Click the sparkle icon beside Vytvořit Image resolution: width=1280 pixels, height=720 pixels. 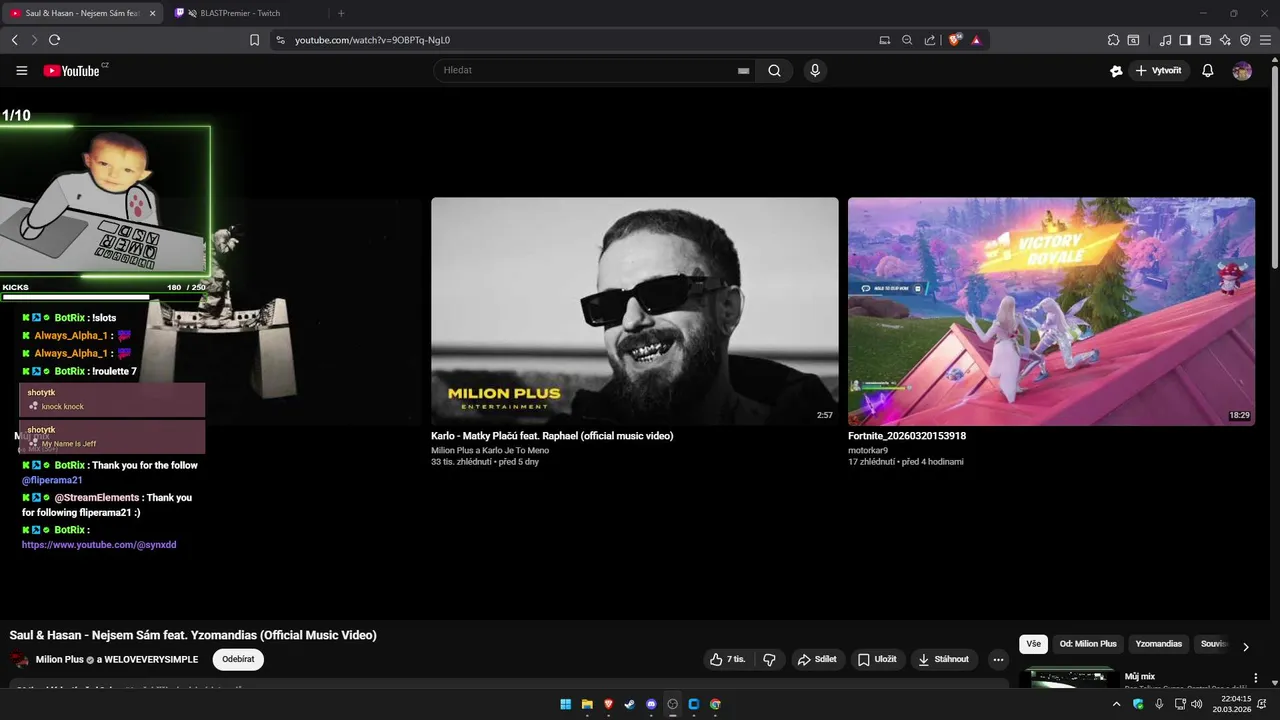(1116, 71)
